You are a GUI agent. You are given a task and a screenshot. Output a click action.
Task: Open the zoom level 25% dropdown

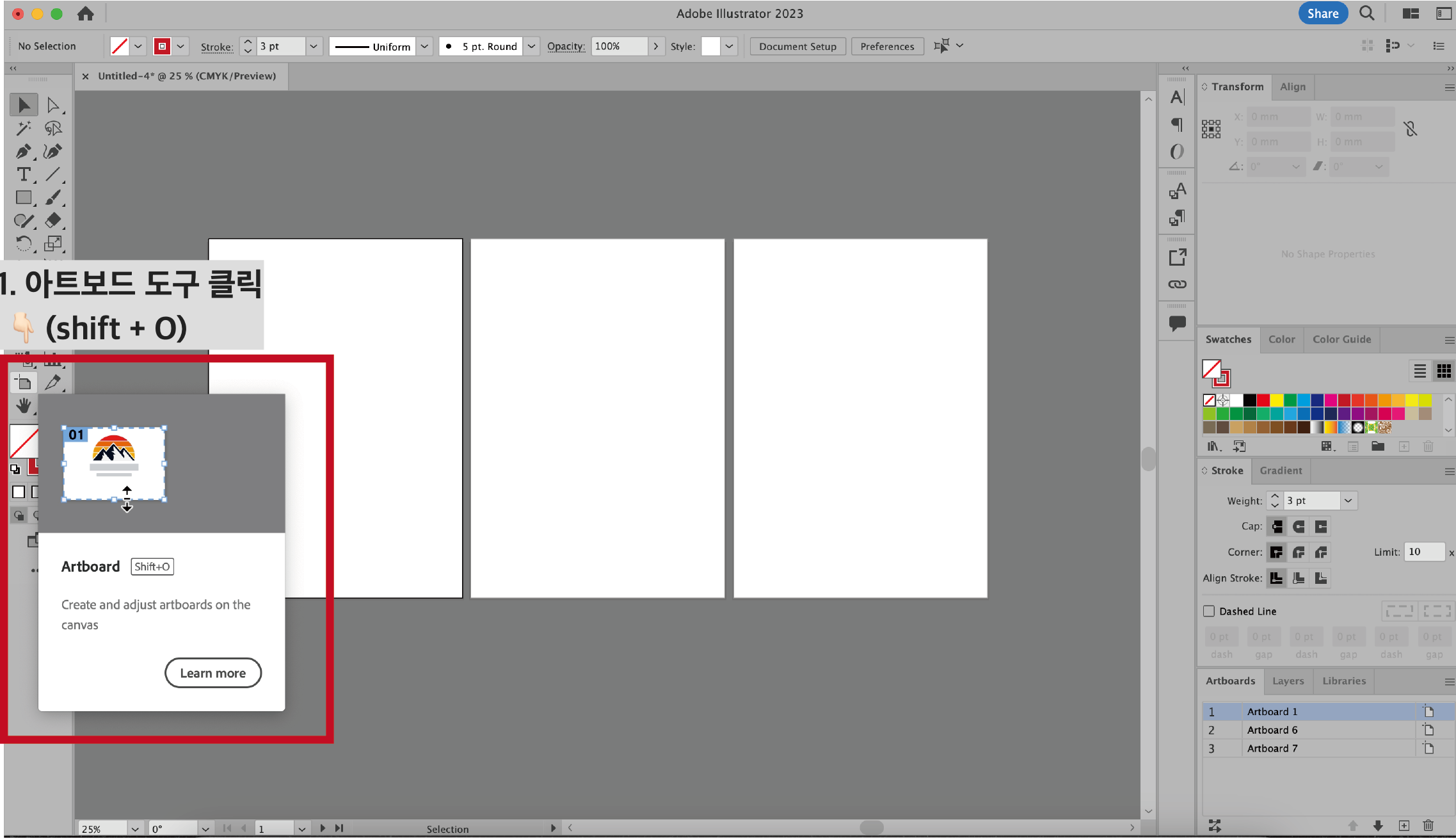click(135, 829)
